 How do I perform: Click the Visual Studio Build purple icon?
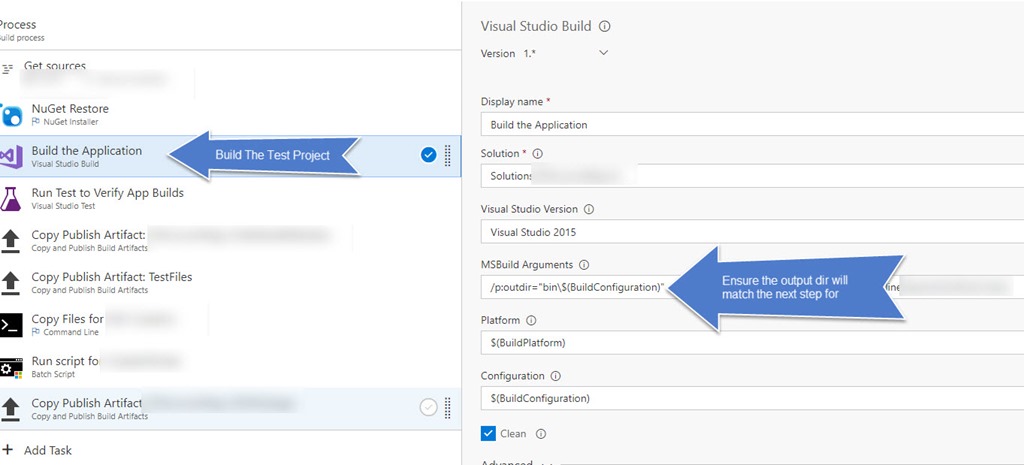point(12,157)
